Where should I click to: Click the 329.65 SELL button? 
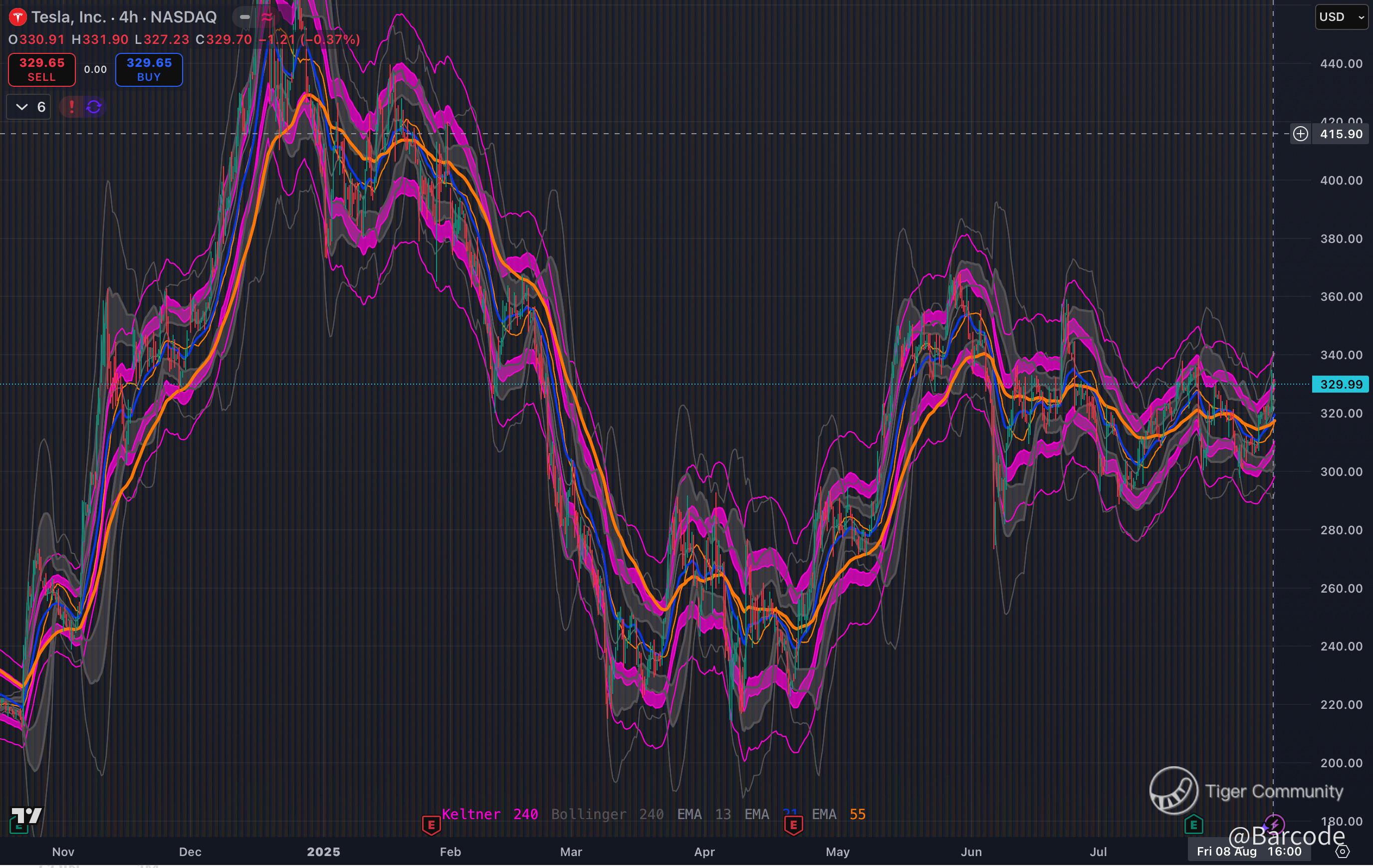[x=41, y=69]
